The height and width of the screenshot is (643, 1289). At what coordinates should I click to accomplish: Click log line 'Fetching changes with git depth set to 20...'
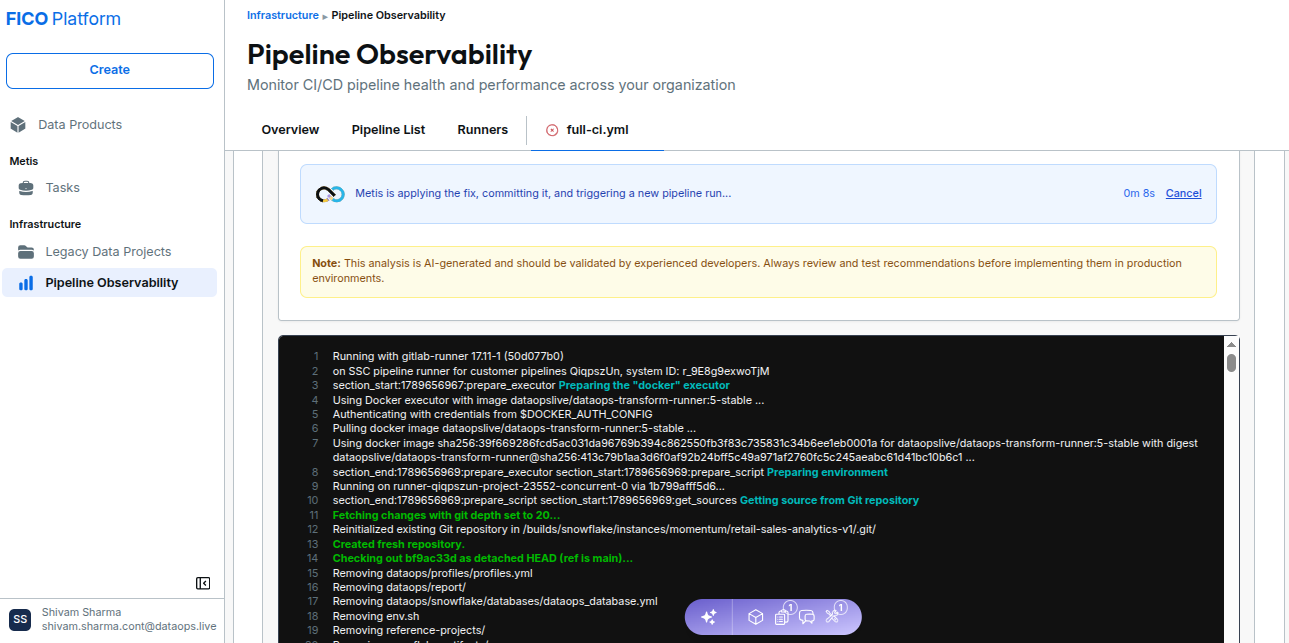click(x=446, y=515)
